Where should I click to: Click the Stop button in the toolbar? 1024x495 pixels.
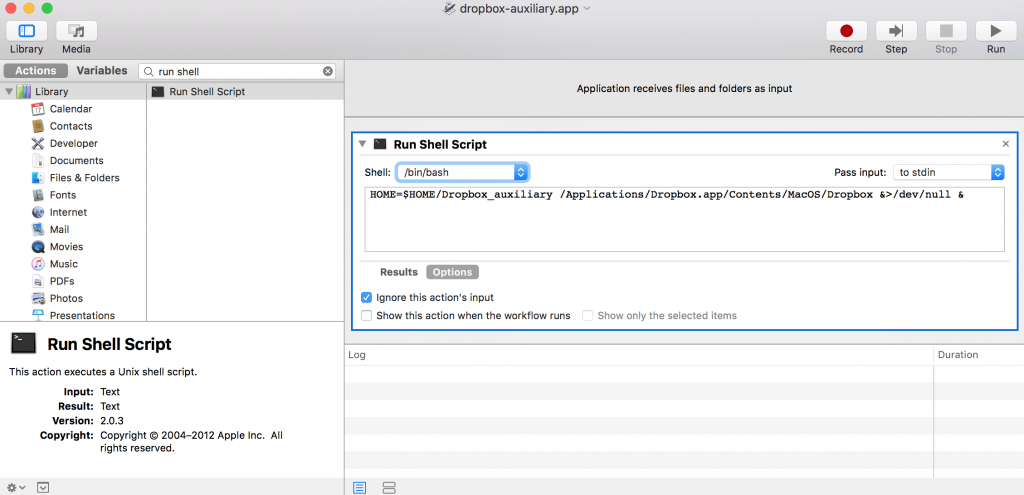tap(946, 31)
